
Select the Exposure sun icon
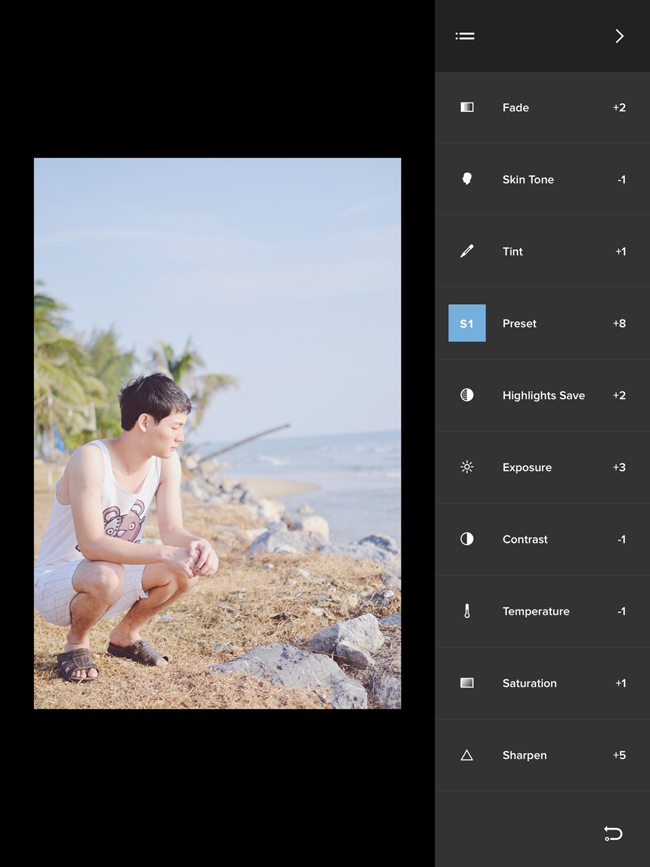click(x=467, y=467)
